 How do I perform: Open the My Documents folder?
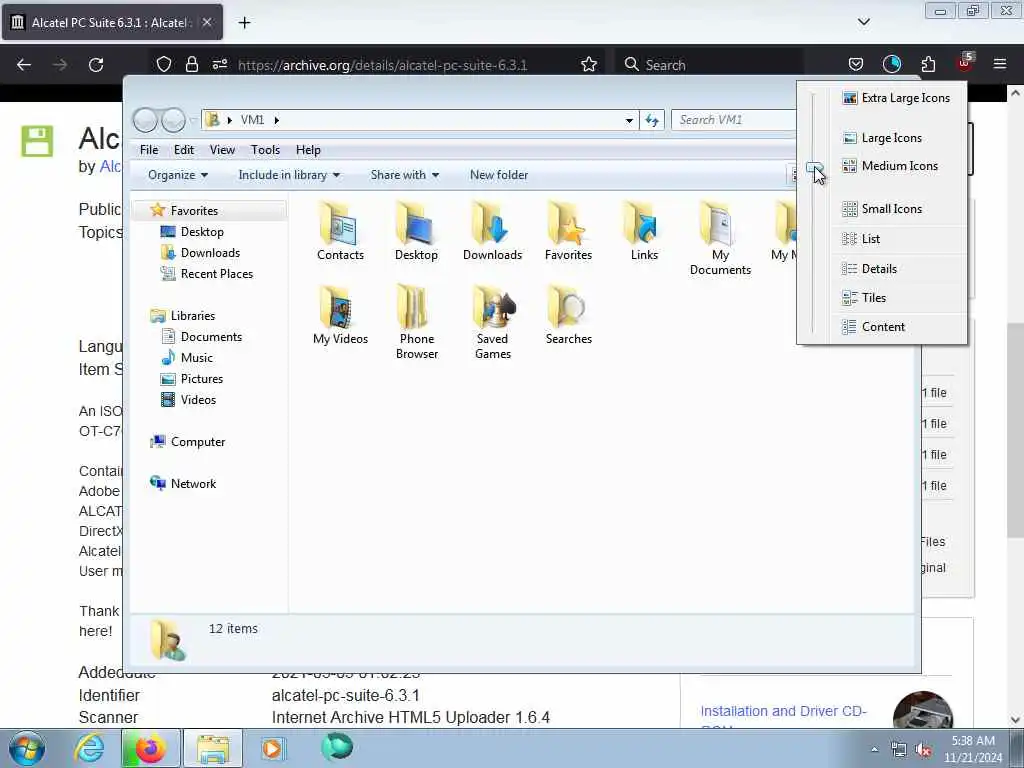720,239
